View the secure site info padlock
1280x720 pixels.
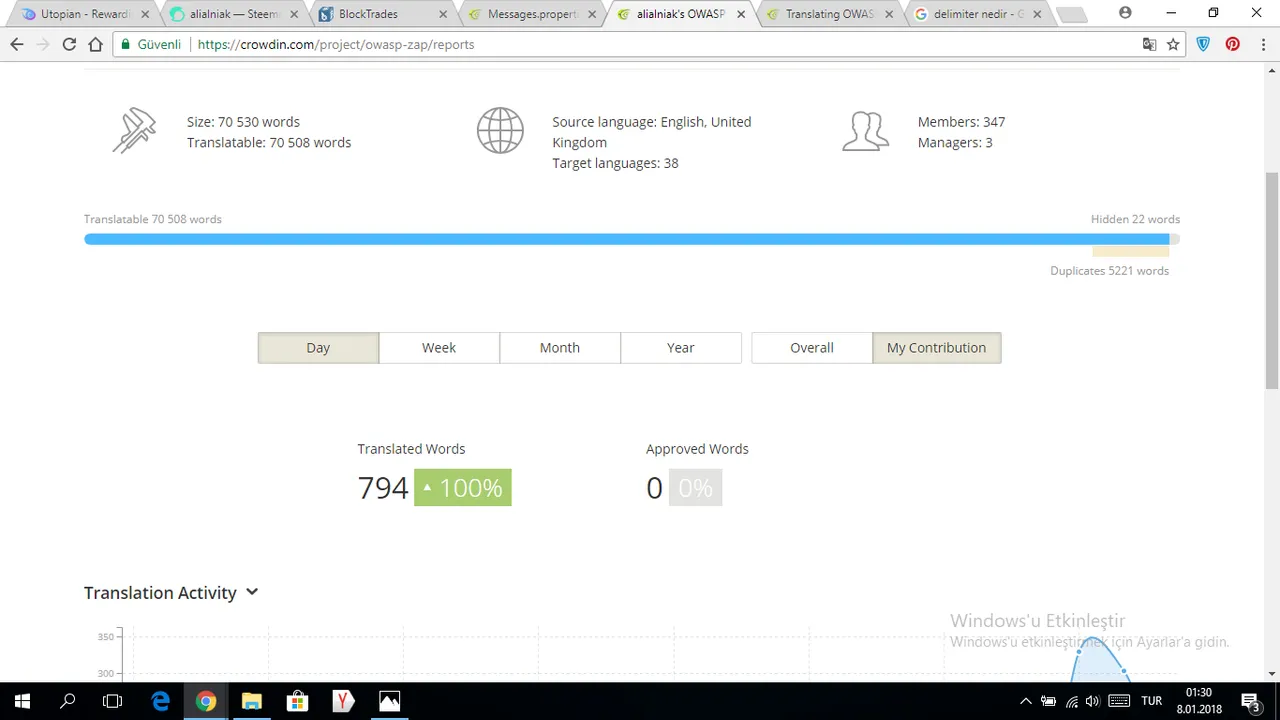[125, 44]
